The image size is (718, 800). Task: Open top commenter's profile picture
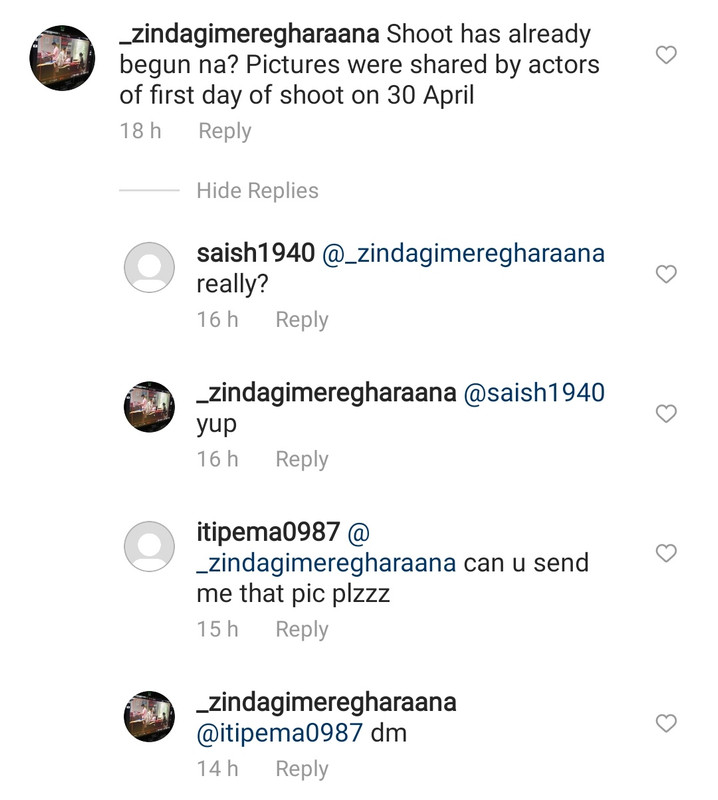click(62, 58)
